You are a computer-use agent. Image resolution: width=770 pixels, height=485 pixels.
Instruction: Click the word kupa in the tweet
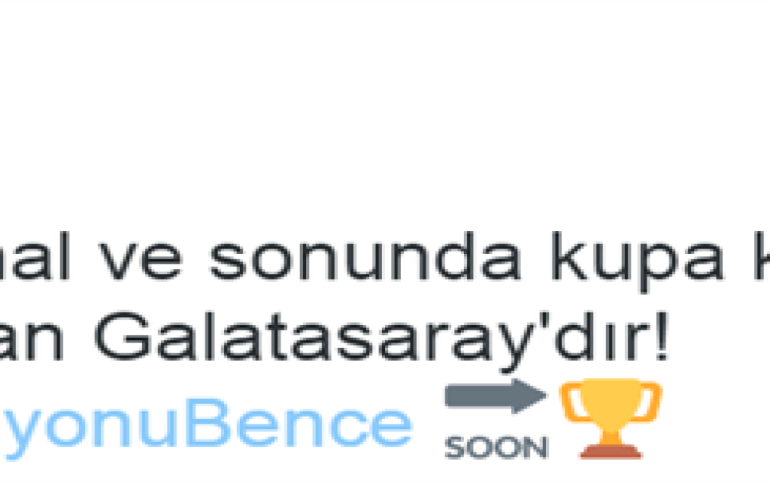click(637, 260)
